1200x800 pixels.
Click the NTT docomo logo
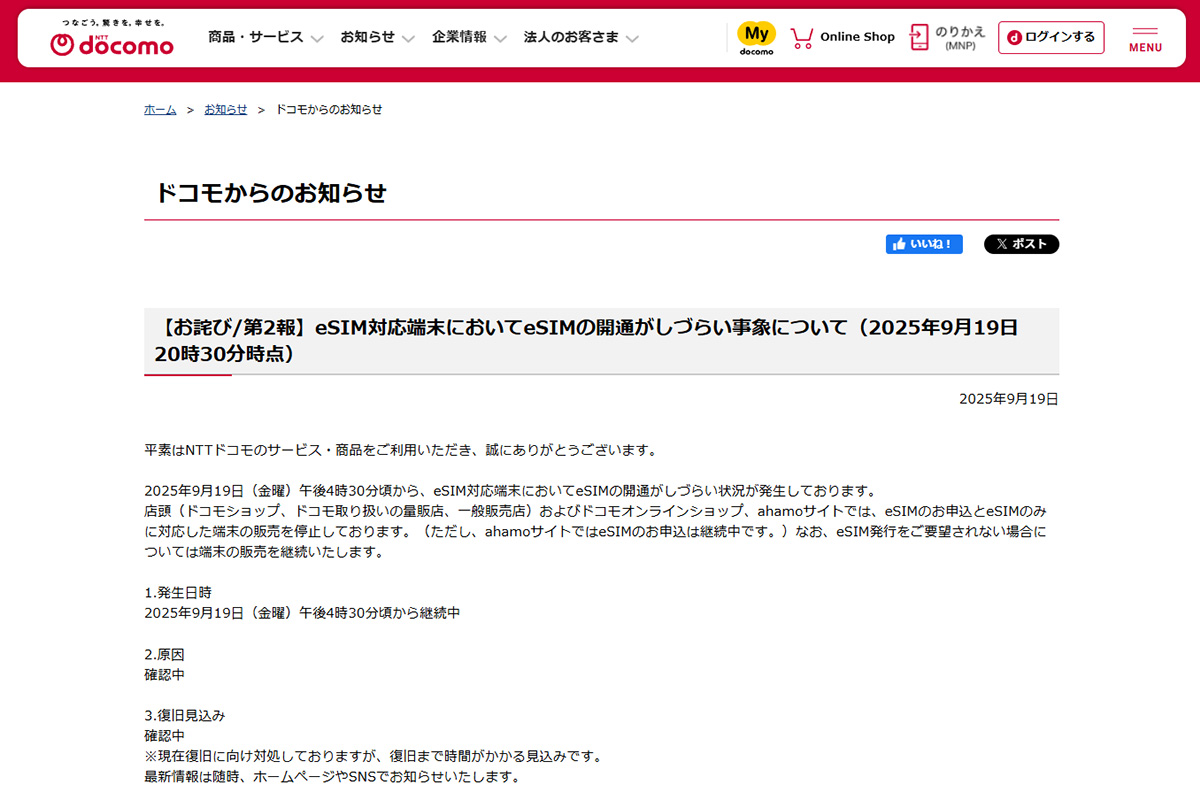[111, 39]
